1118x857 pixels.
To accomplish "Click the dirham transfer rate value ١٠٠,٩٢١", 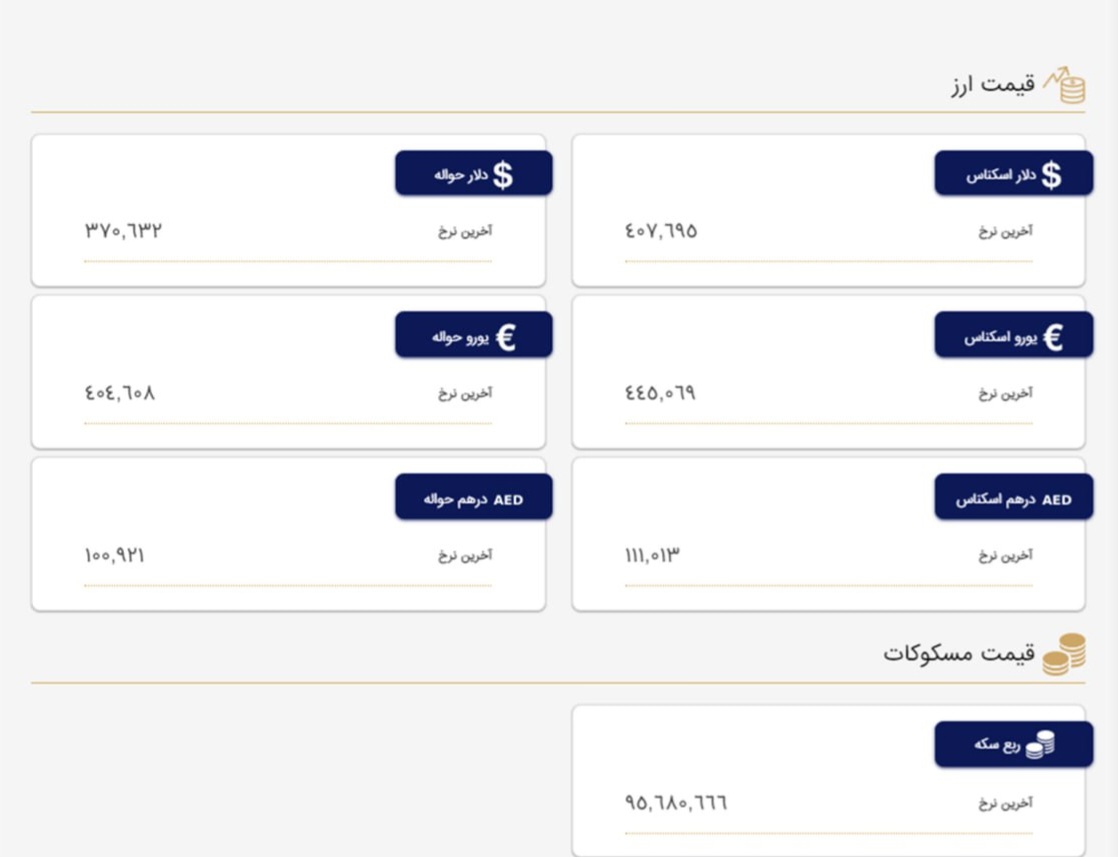I will pyautogui.click(x=114, y=555).
